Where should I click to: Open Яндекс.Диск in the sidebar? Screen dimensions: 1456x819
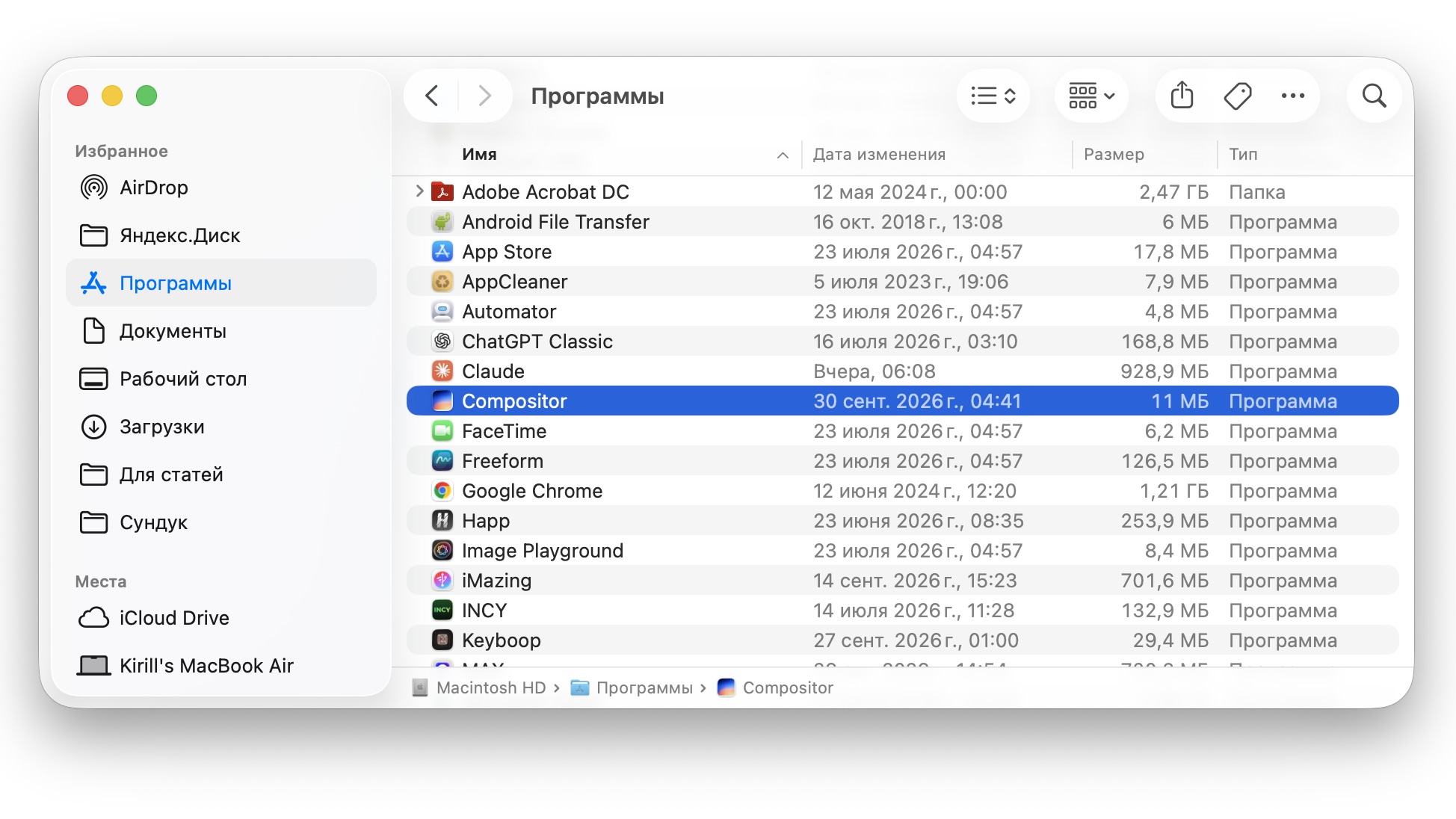tap(221, 235)
